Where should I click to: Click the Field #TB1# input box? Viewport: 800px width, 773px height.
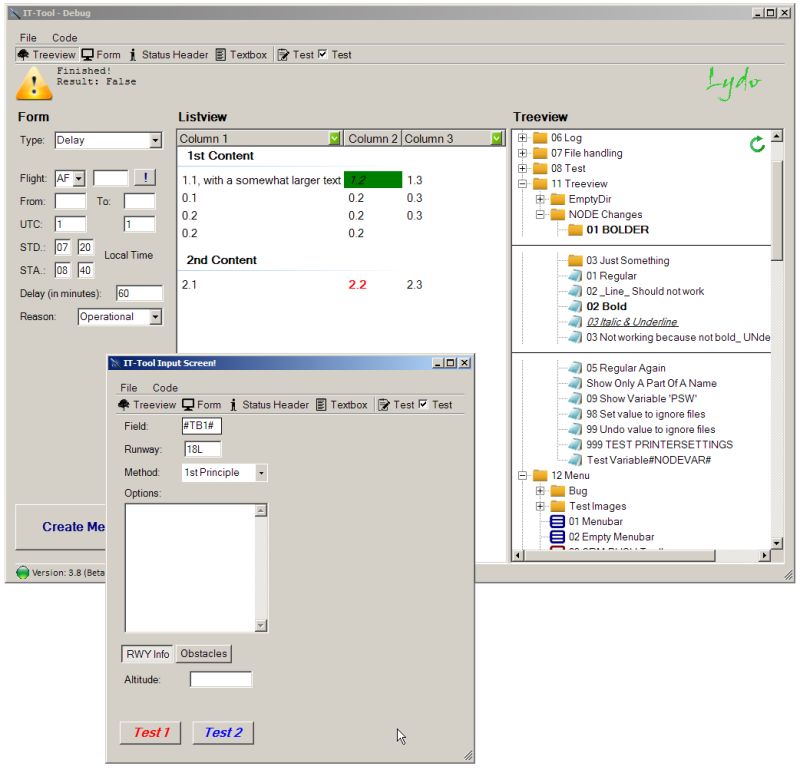pos(202,426)
